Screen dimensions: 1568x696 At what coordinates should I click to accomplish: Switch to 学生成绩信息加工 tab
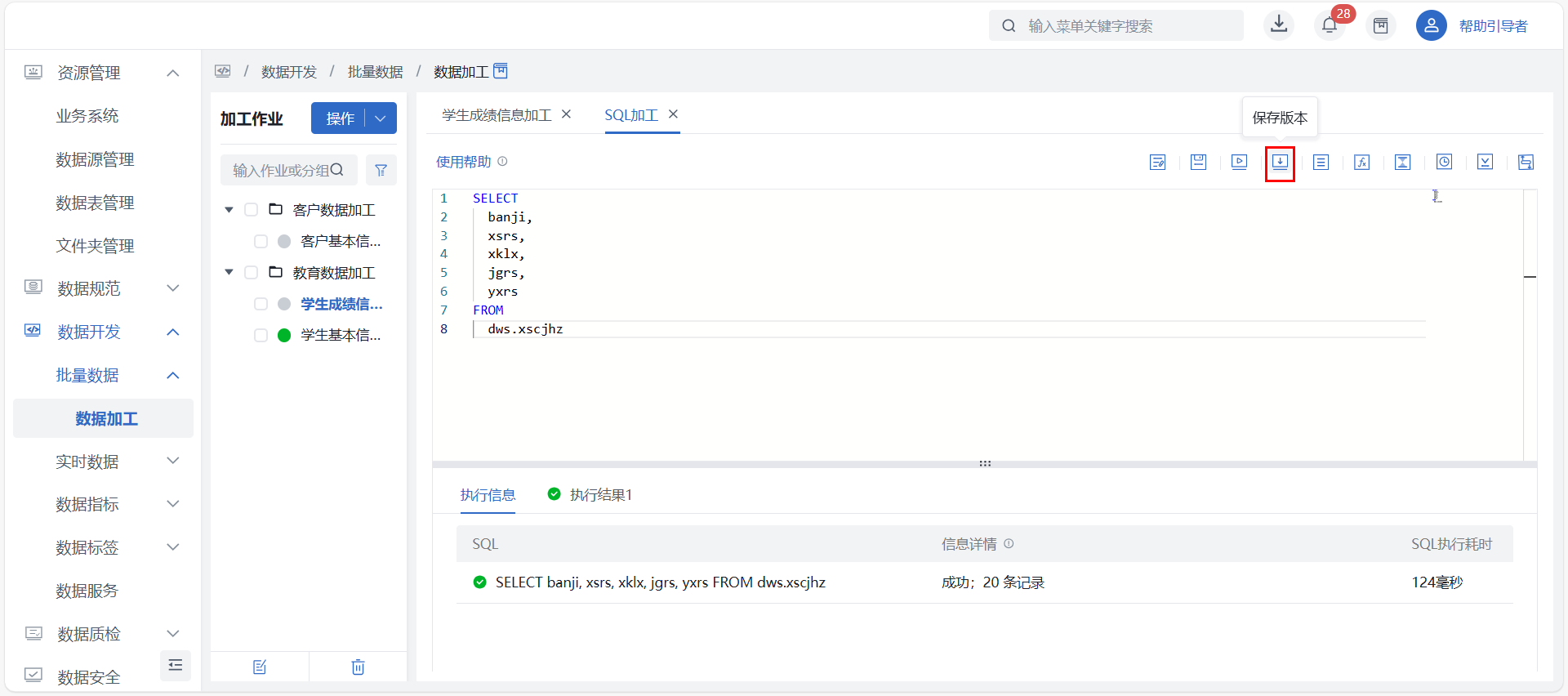[x=497, y=115]
